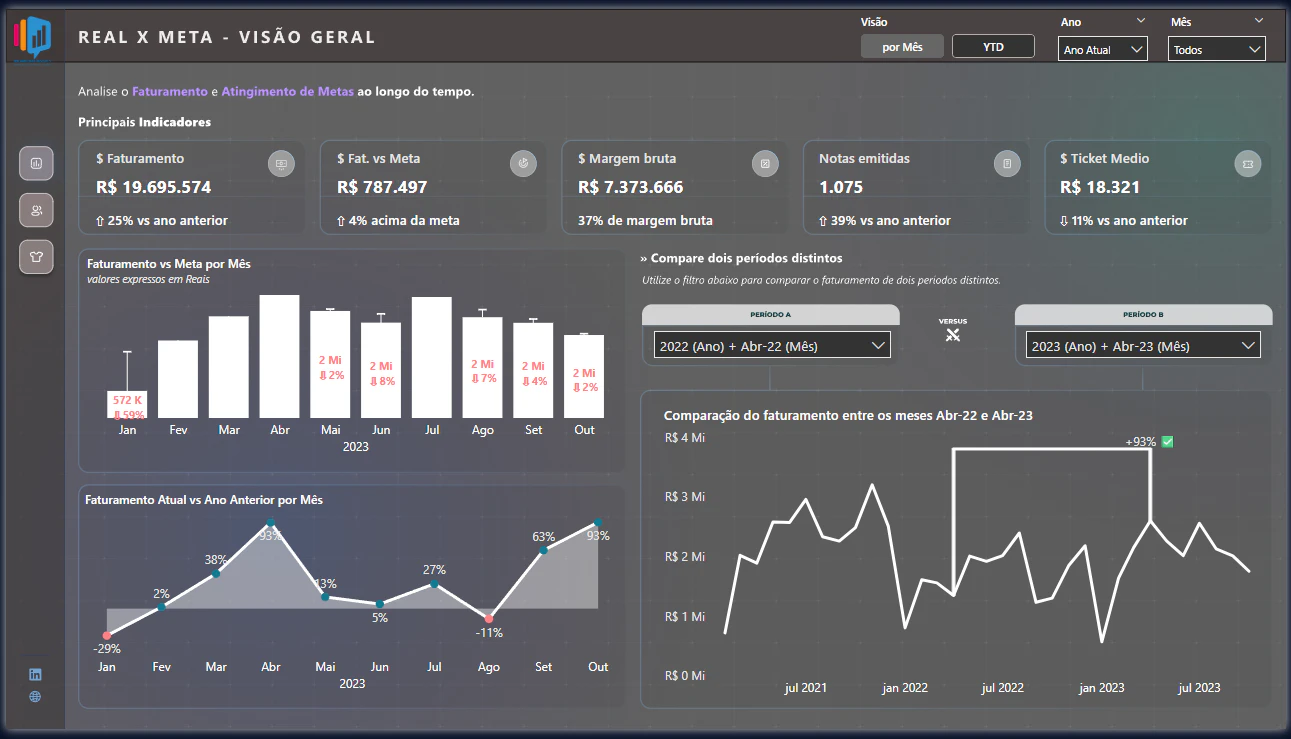Click the dashboard logo in the header
The image size is (1291, 739).
coord(32,38)
